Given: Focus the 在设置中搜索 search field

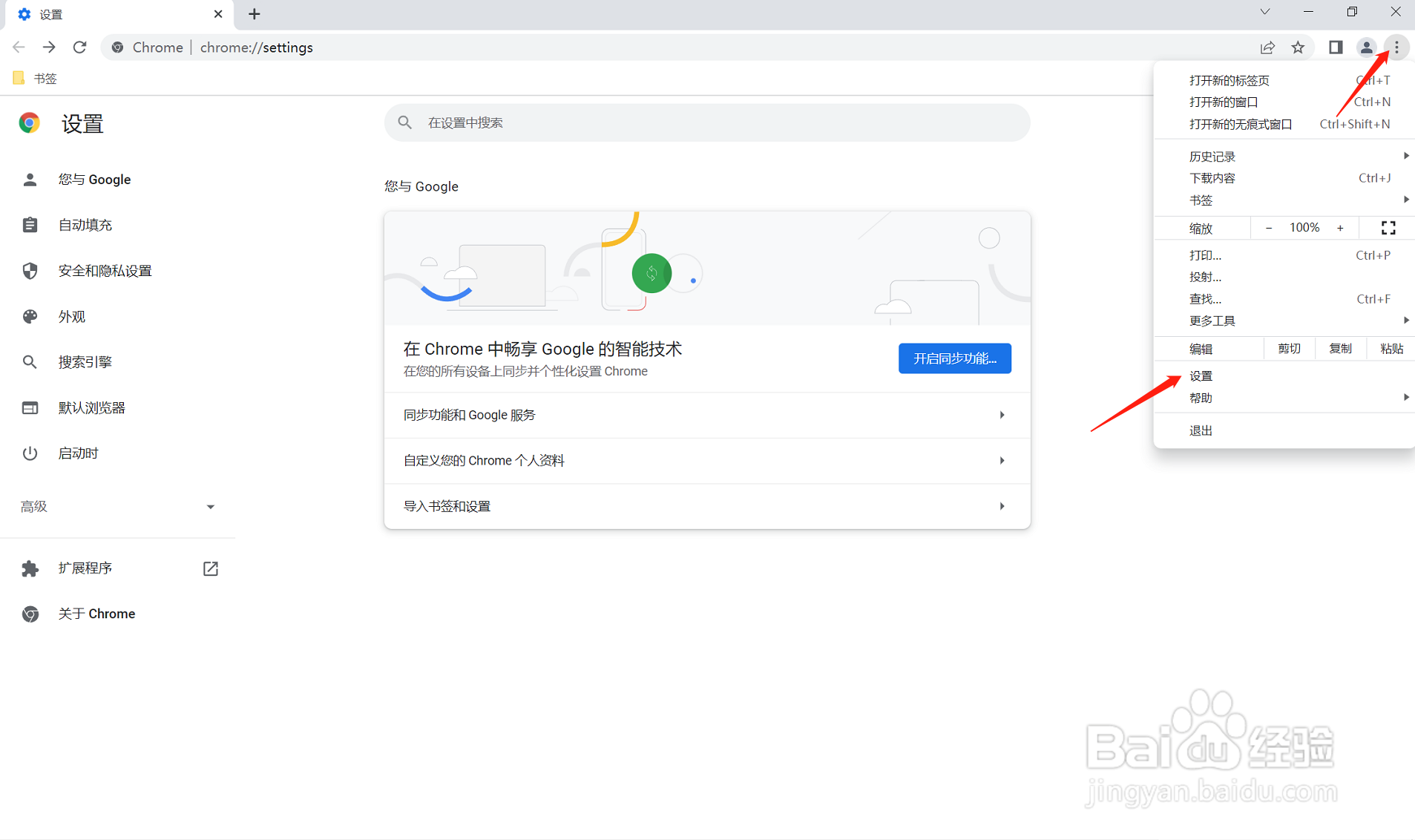Looking at the screenshot, I should [x=707, y=122].
